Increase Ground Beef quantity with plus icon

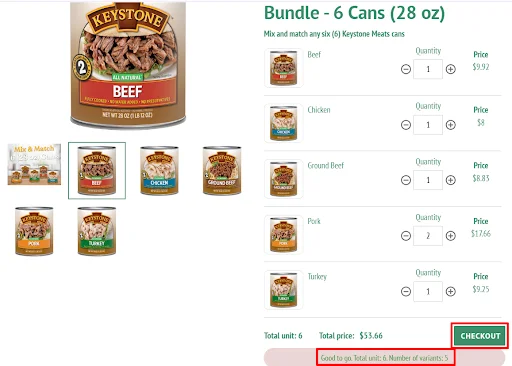coord(451,180)
